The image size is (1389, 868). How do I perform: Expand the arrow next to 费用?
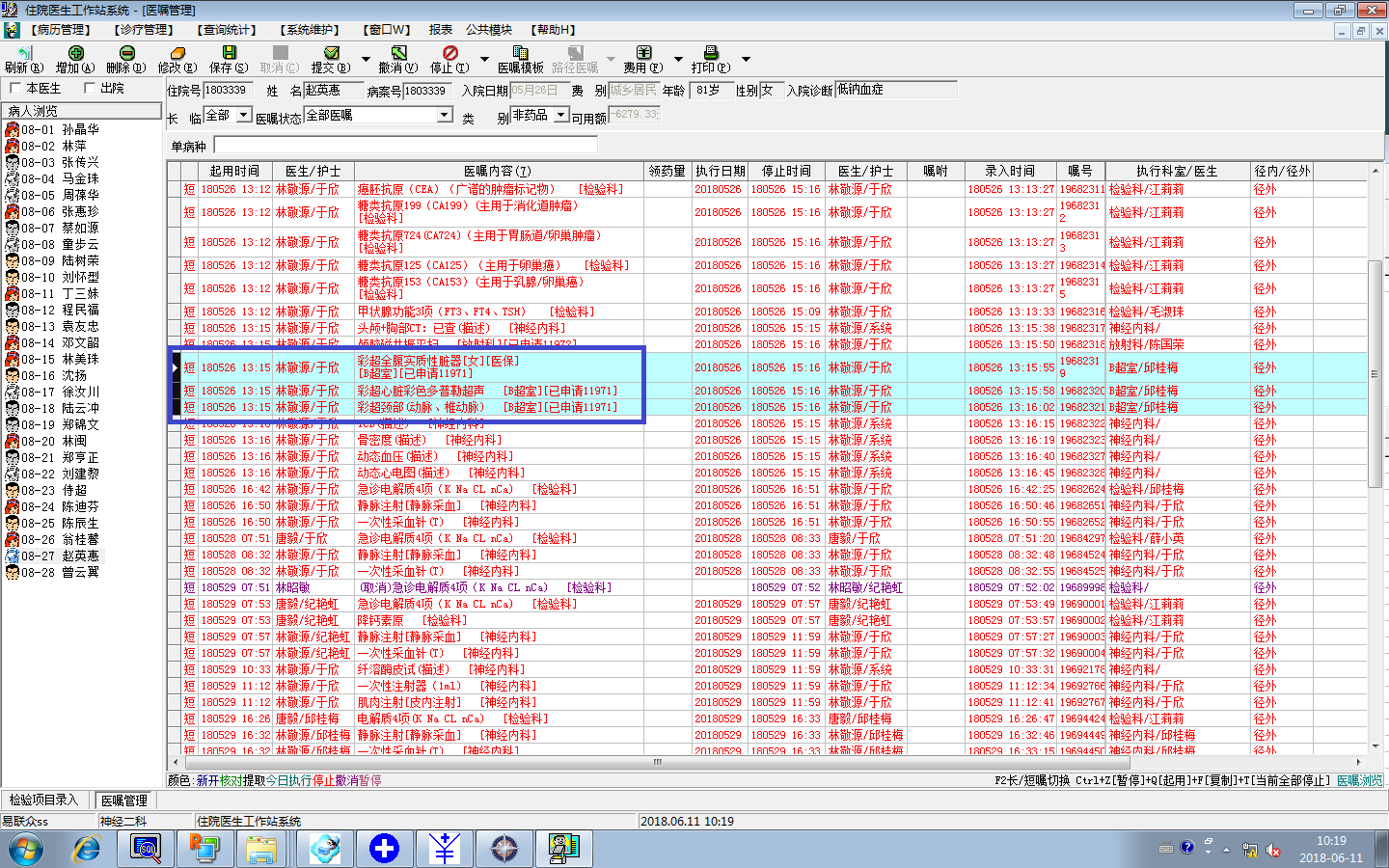pos(678,60)
